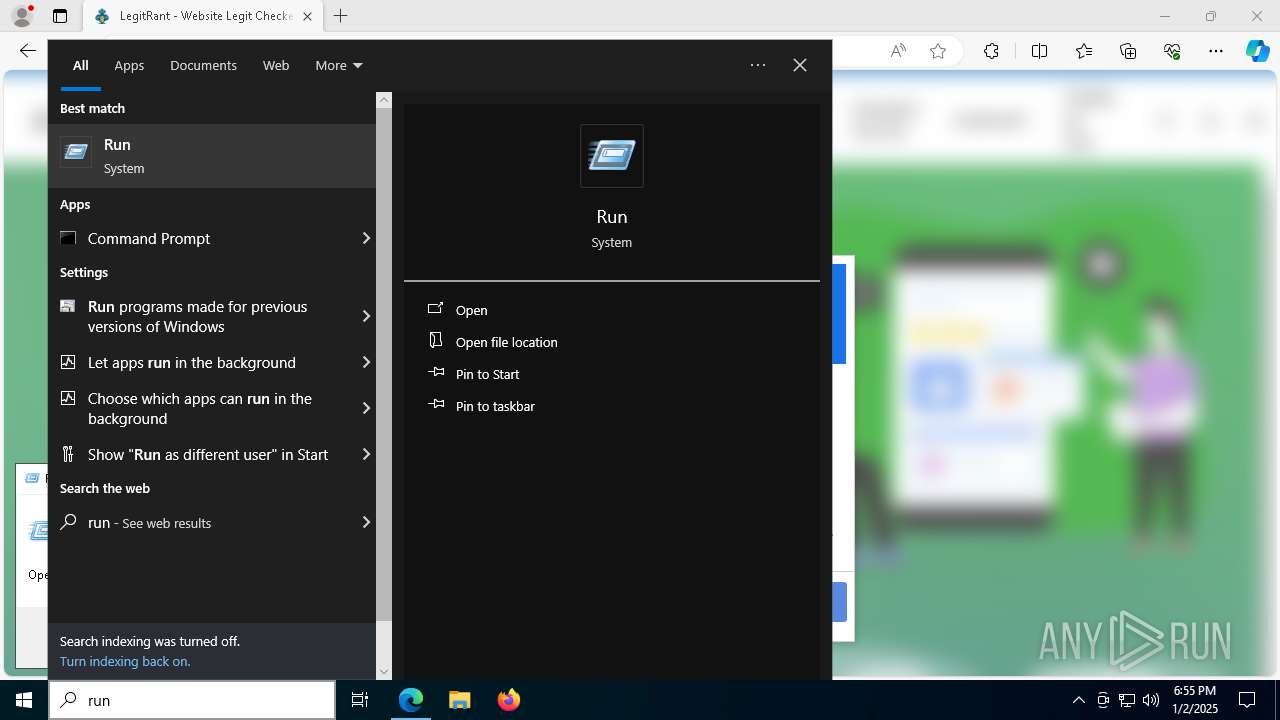Screen dimensions: 1280x720
Task: Select Pin to taskbar
Action: 495,406
